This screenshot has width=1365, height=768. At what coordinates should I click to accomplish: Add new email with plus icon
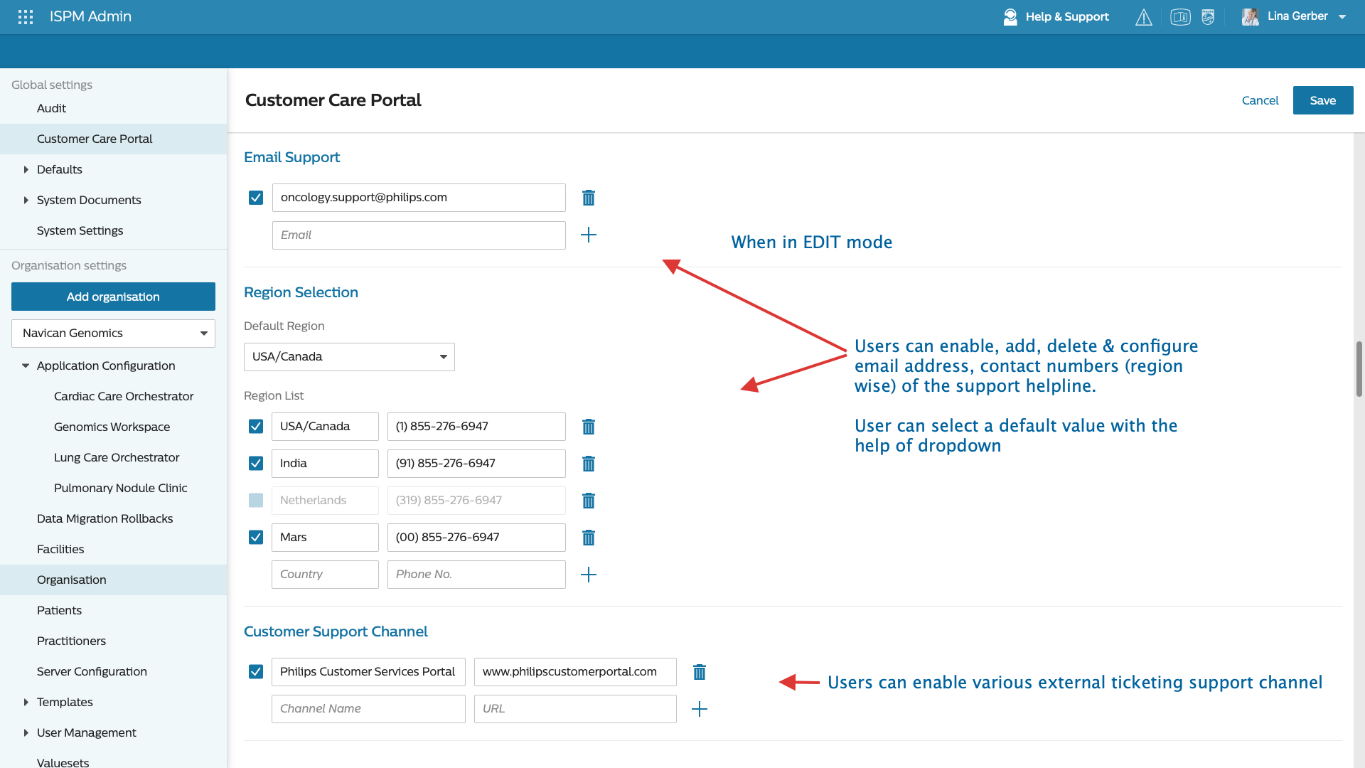589,235
